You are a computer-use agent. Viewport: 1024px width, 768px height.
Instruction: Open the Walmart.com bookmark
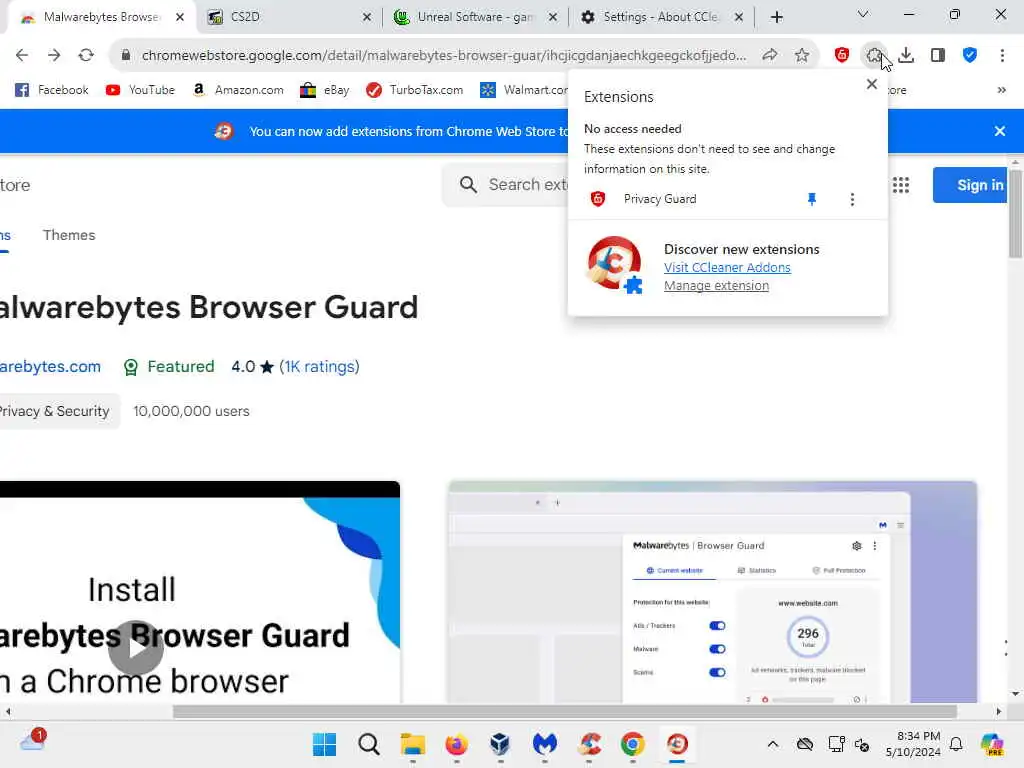tap(523, 90)
